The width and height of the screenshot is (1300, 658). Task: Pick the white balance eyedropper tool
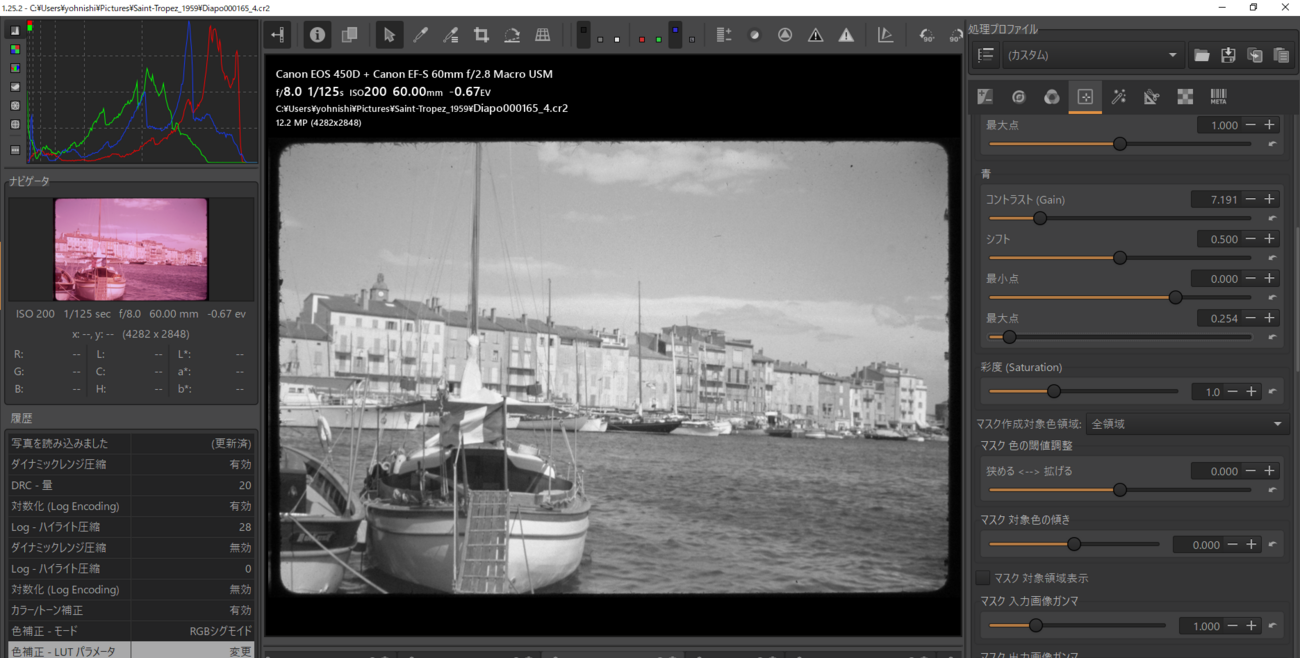tap(420, 35)
